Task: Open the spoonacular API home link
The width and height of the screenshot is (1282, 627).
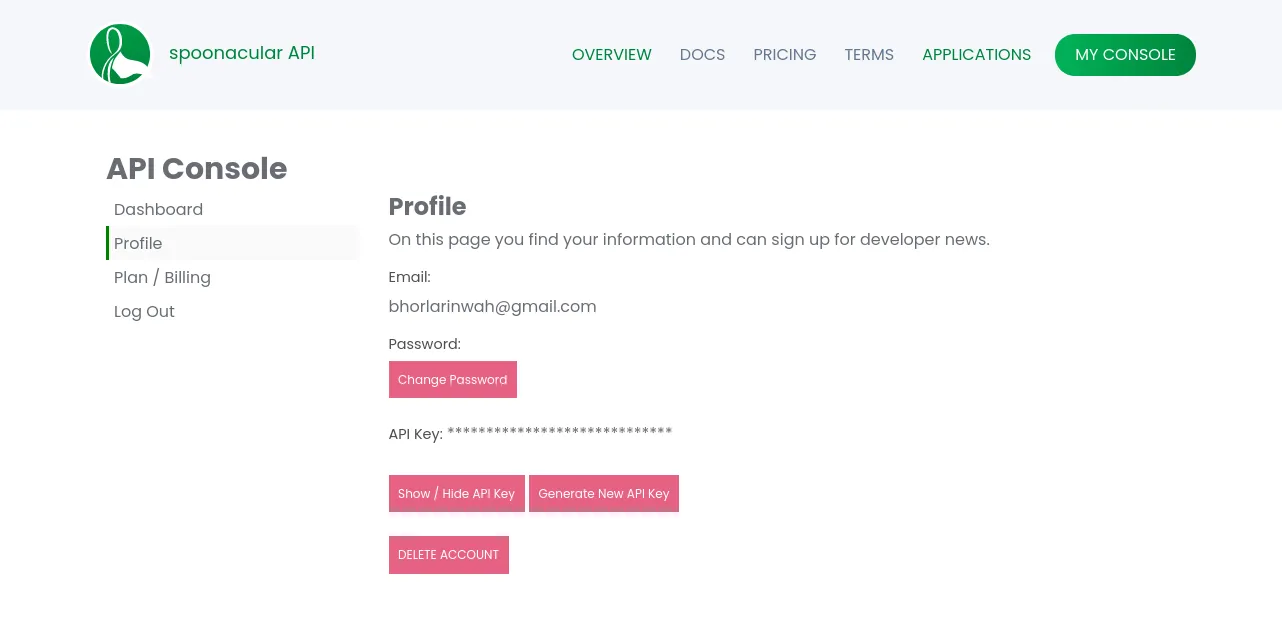Action: tap(242, 53)
